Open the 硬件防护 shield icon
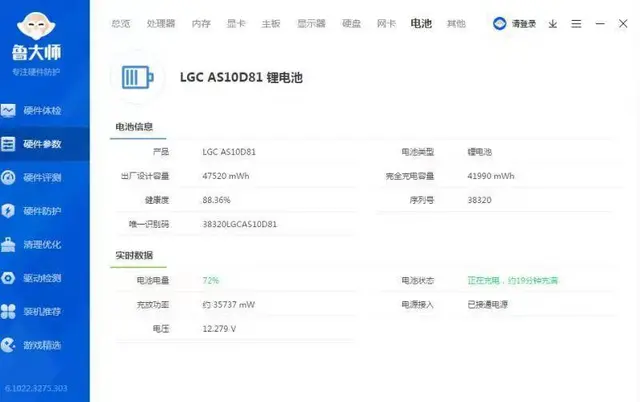This screenshot has height=402, width=640. pos(8,211)
